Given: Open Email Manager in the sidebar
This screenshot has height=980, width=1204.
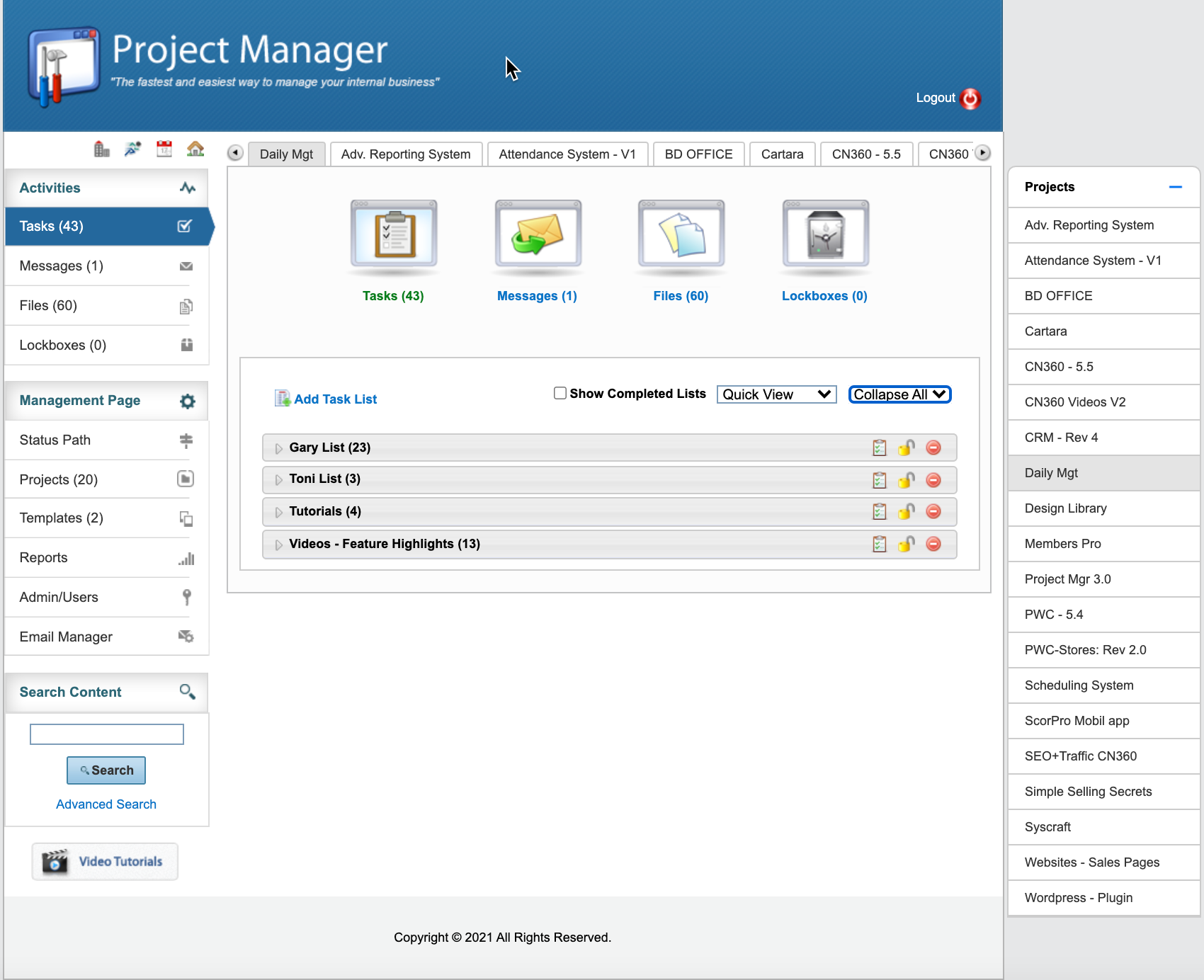Looking at the screenshot, I should point(107,637).
